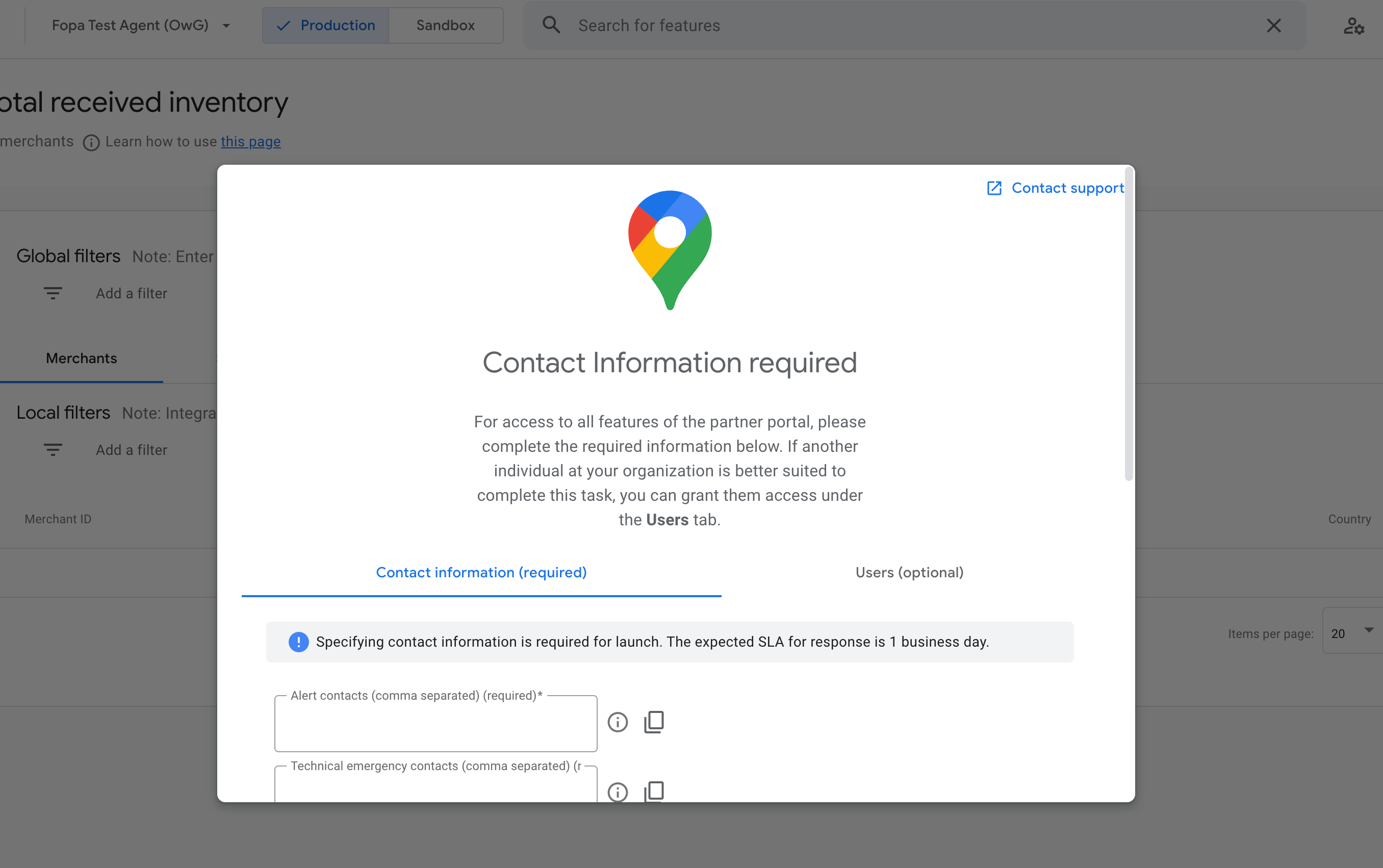Click the copy icon next to alert contacts
This screenshot has height=868, width=1383.
pos(654,720)
